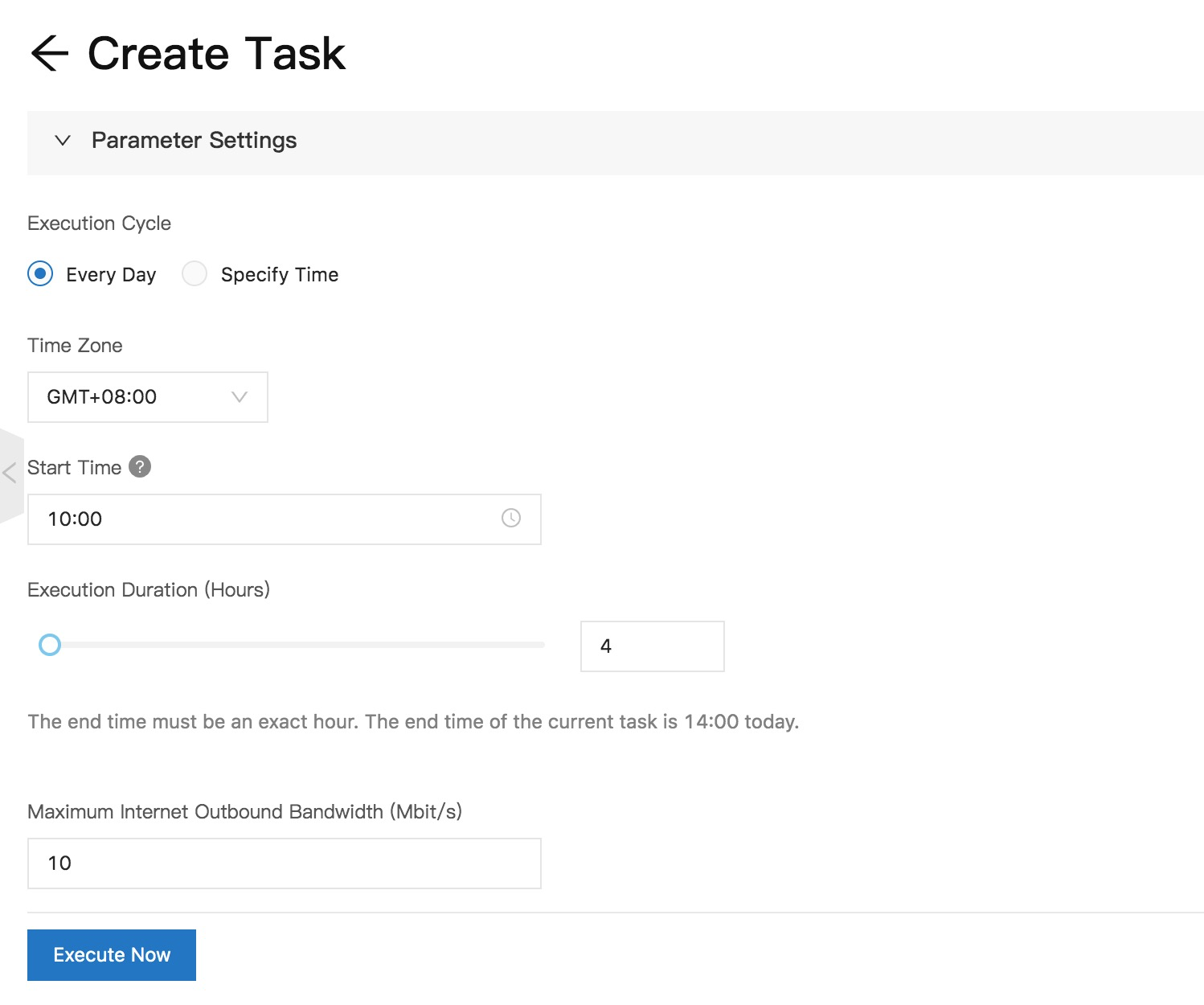This screenshot has height=1005, width=1204.
Task: Click the Parameter Settings header title
Action: click(194, 141)
